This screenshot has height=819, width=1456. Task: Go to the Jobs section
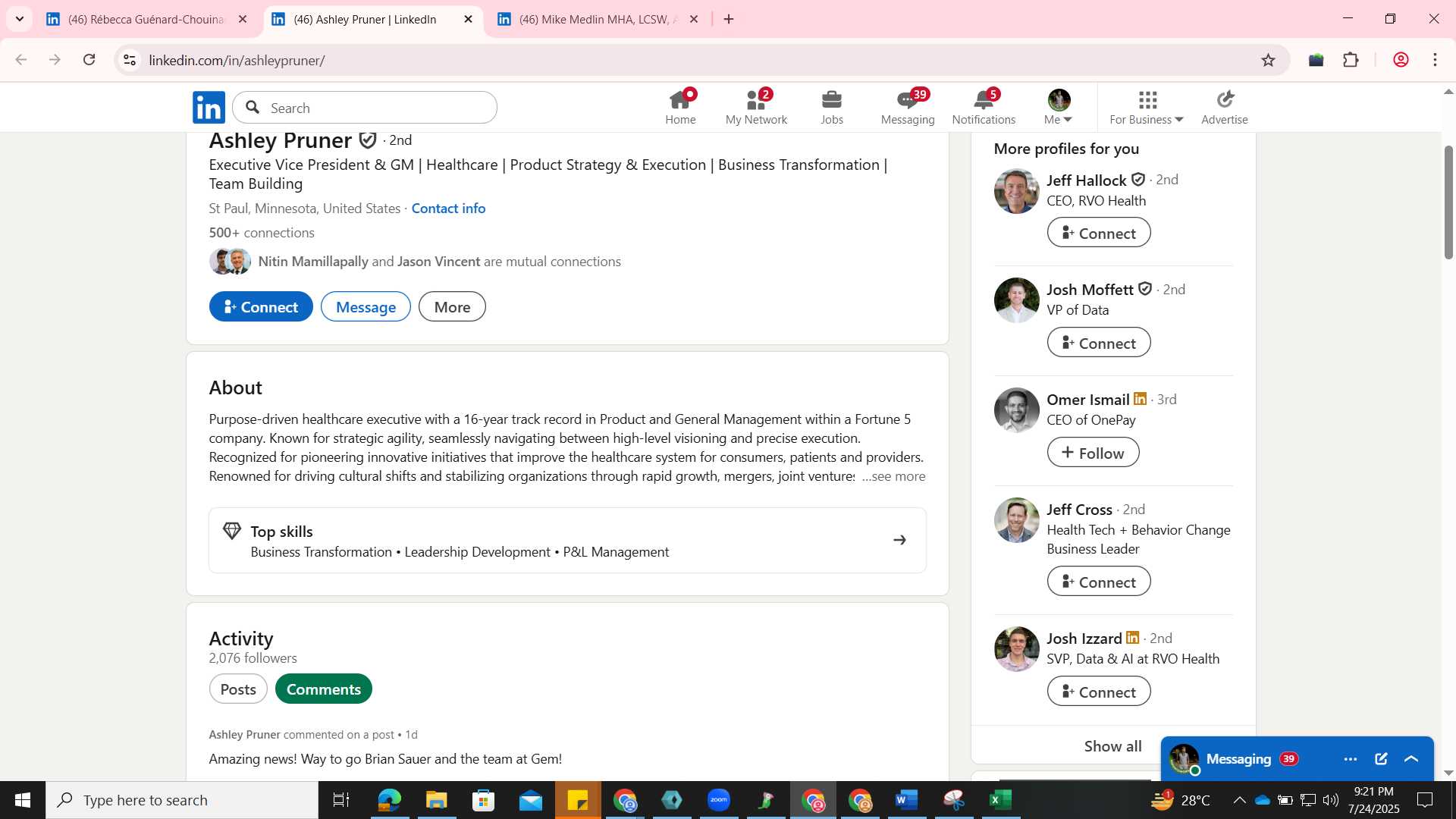832,108
